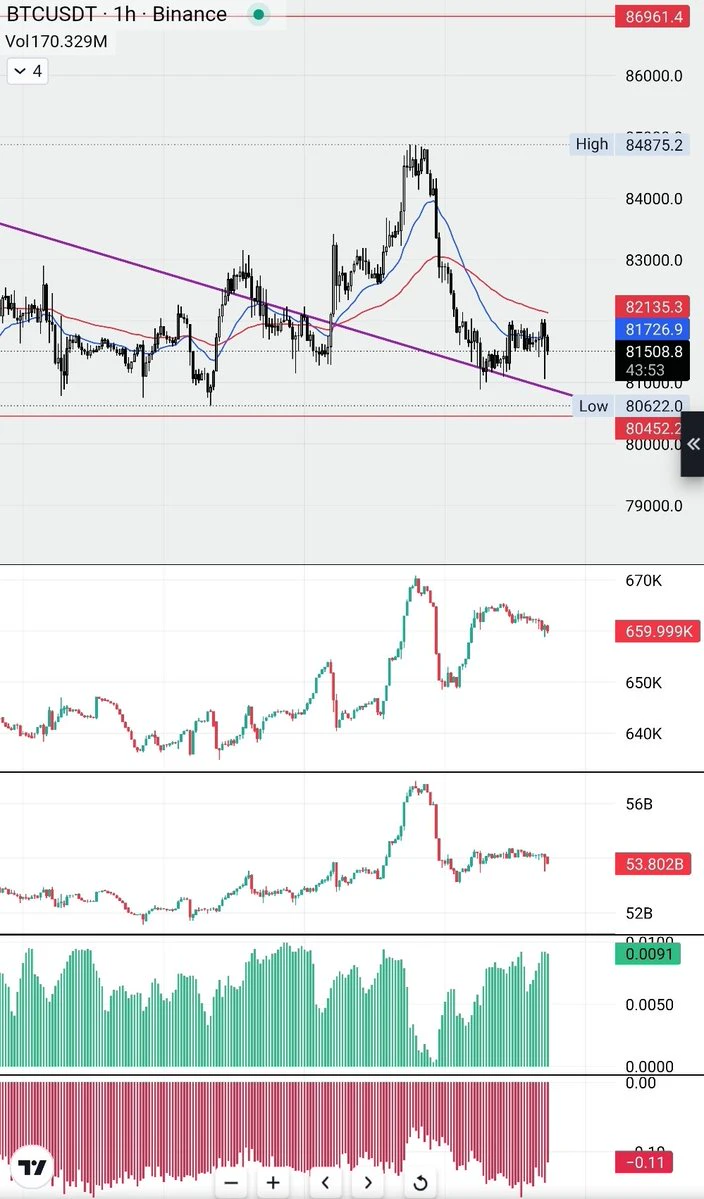Click the red 80452.2 horizontal line label

[650, 428]
